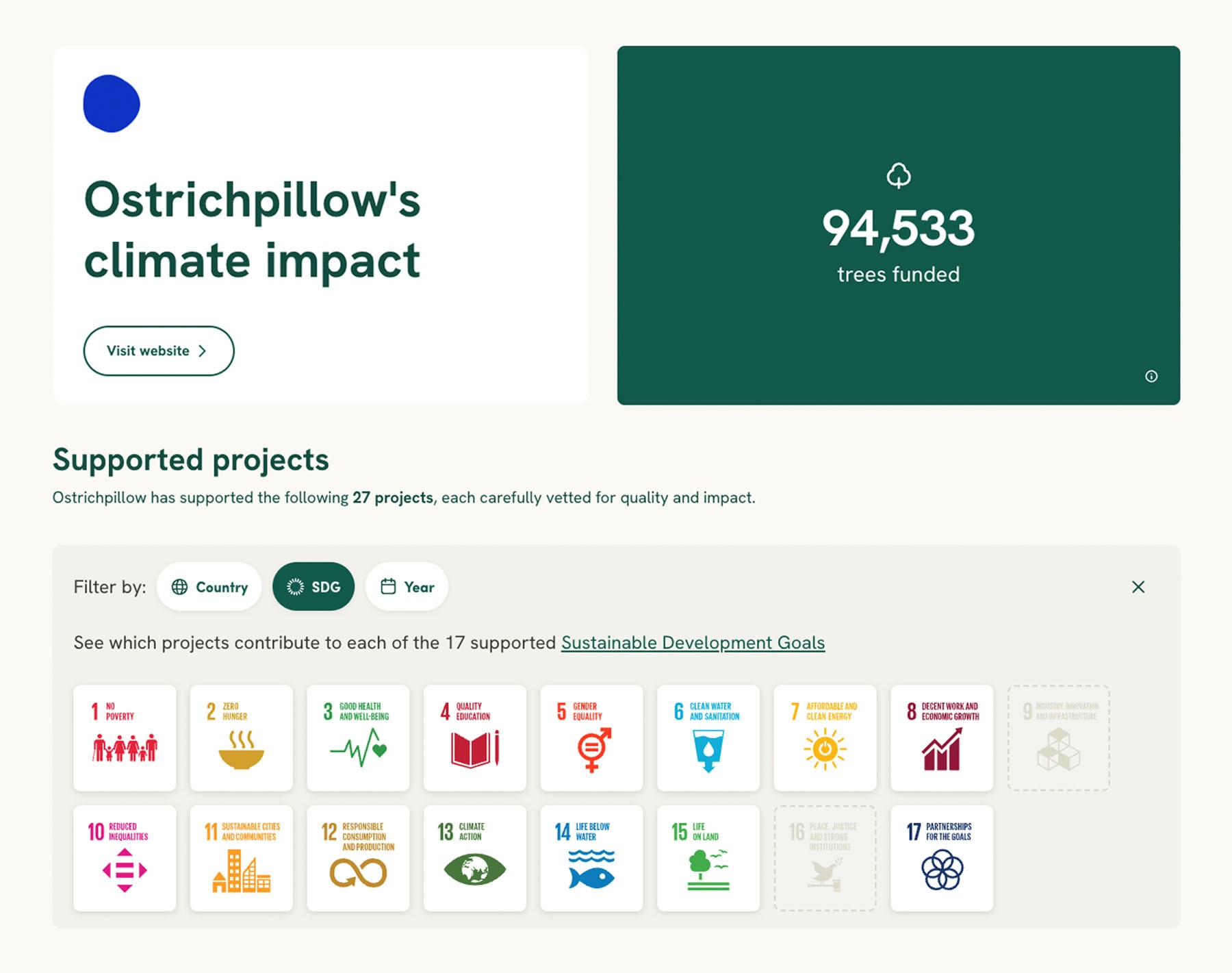Select SDG 17 Partnerships for the Goals
1232x973 pixels.
(x=942, y=858)
